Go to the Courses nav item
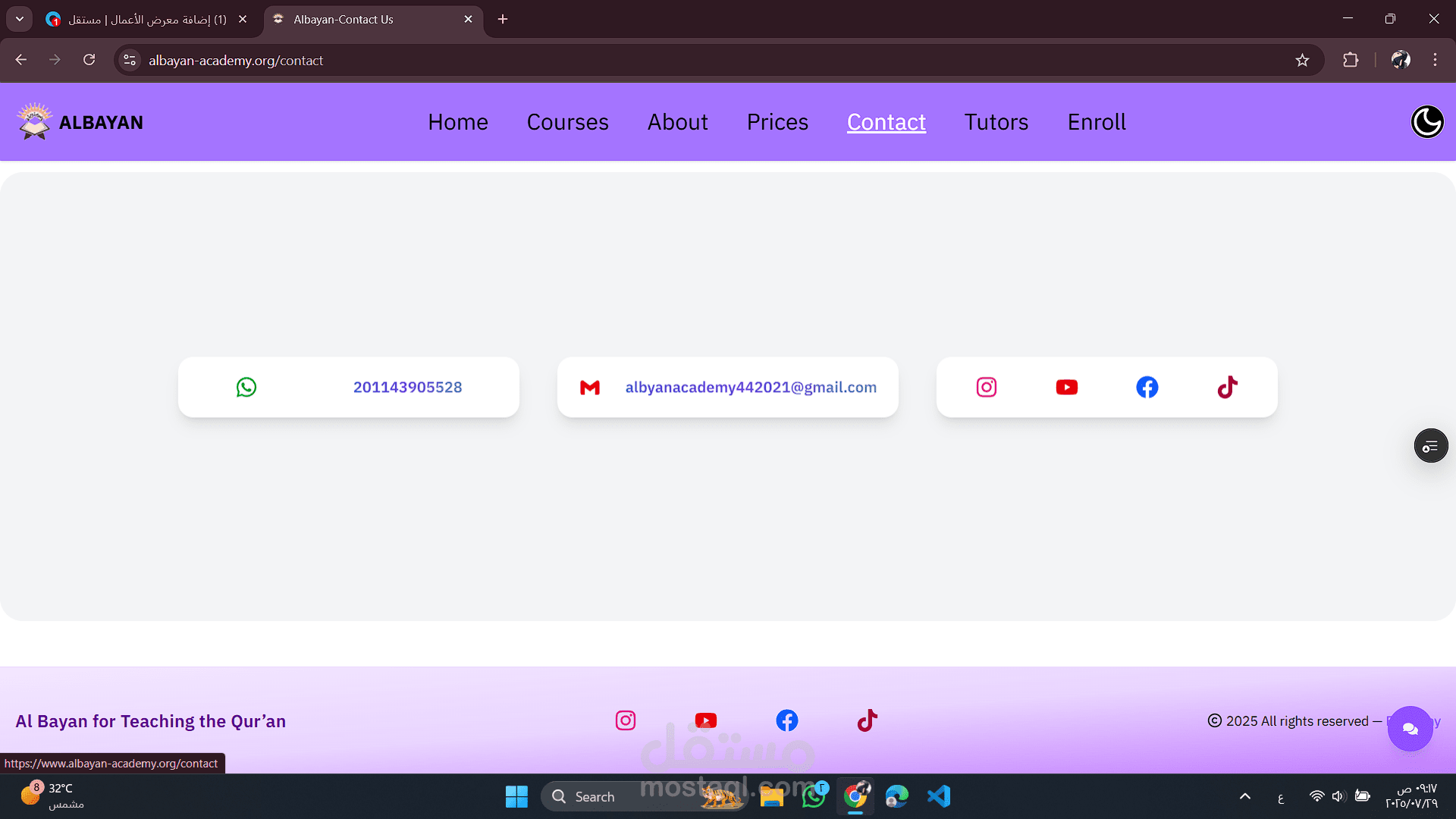Viewport: 1456px width, 819px height. point(567,122)
